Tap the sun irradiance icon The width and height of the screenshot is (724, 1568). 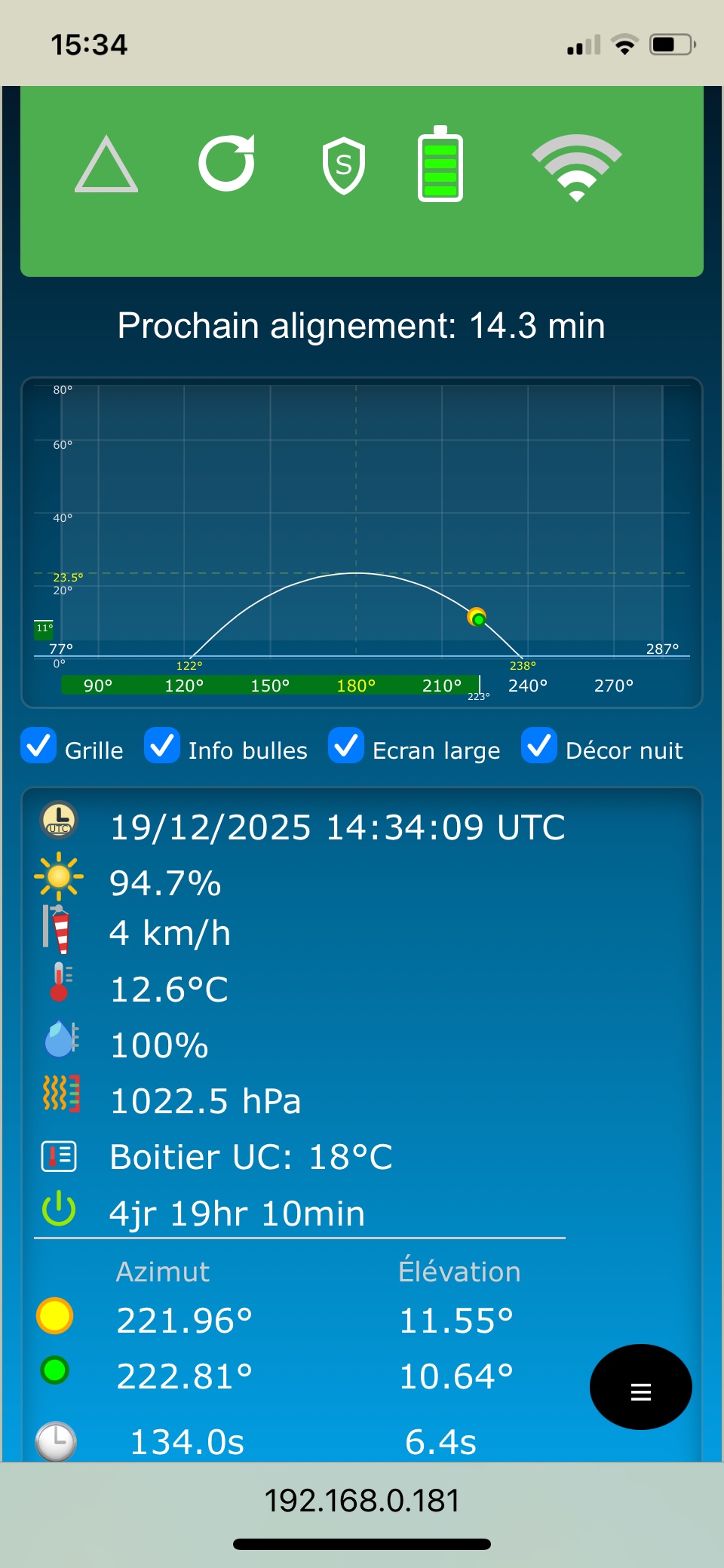tap(59, 877)
